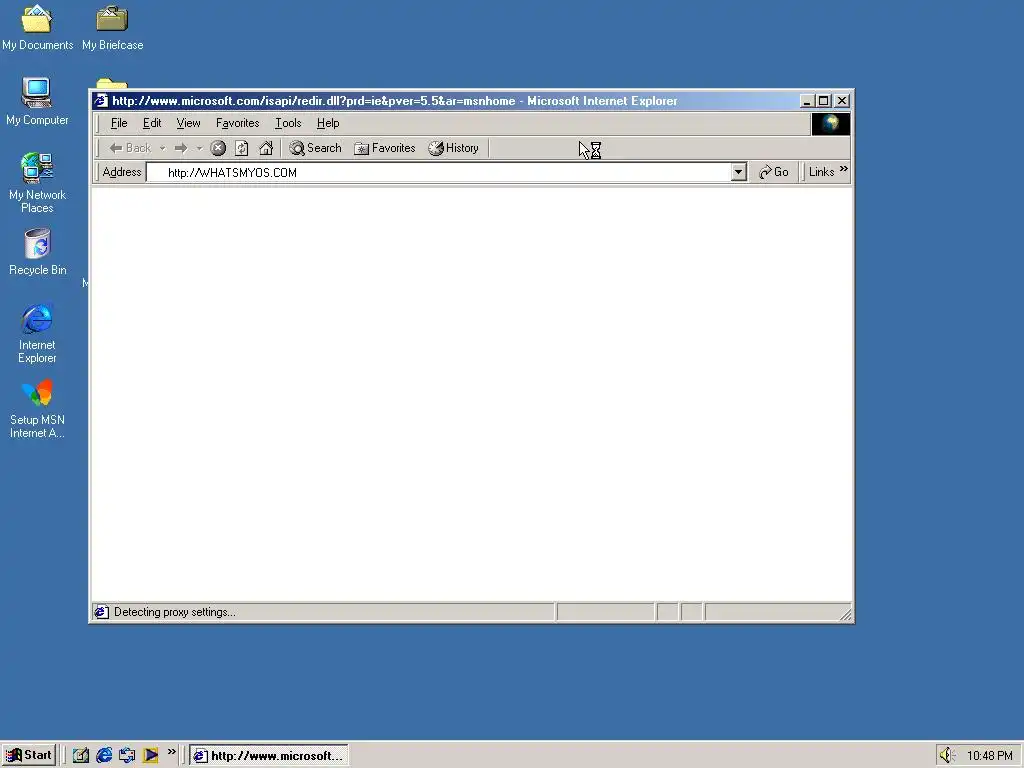Close the Internet Explorer window
1024x768 pixels.
click(842, 101)
